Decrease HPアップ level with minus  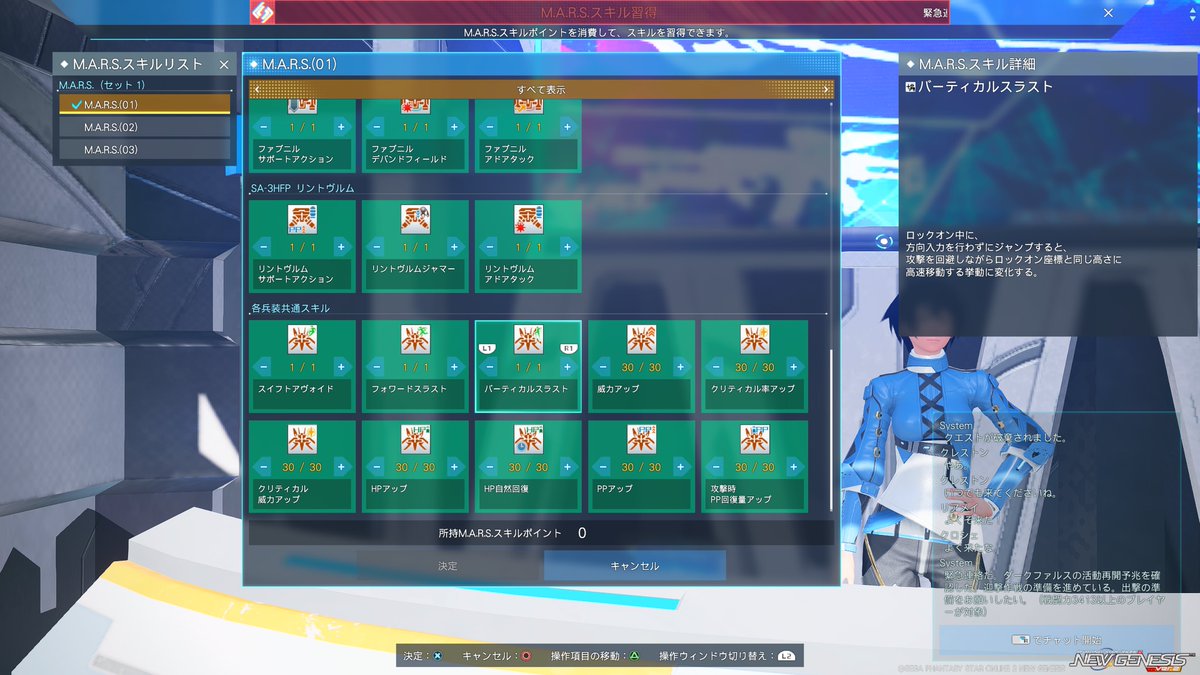click(377, 467)
